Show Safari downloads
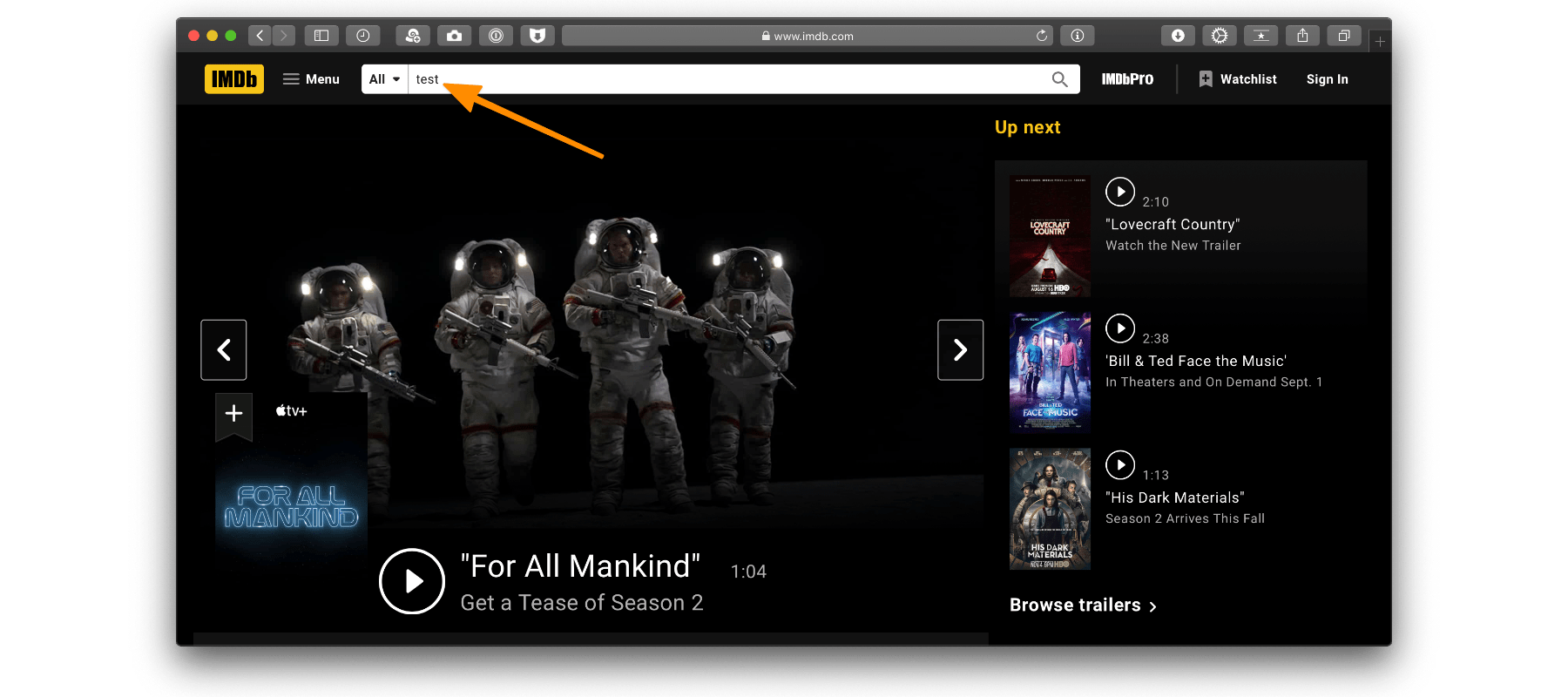The image size is (1568, 697). point(1178,36)
